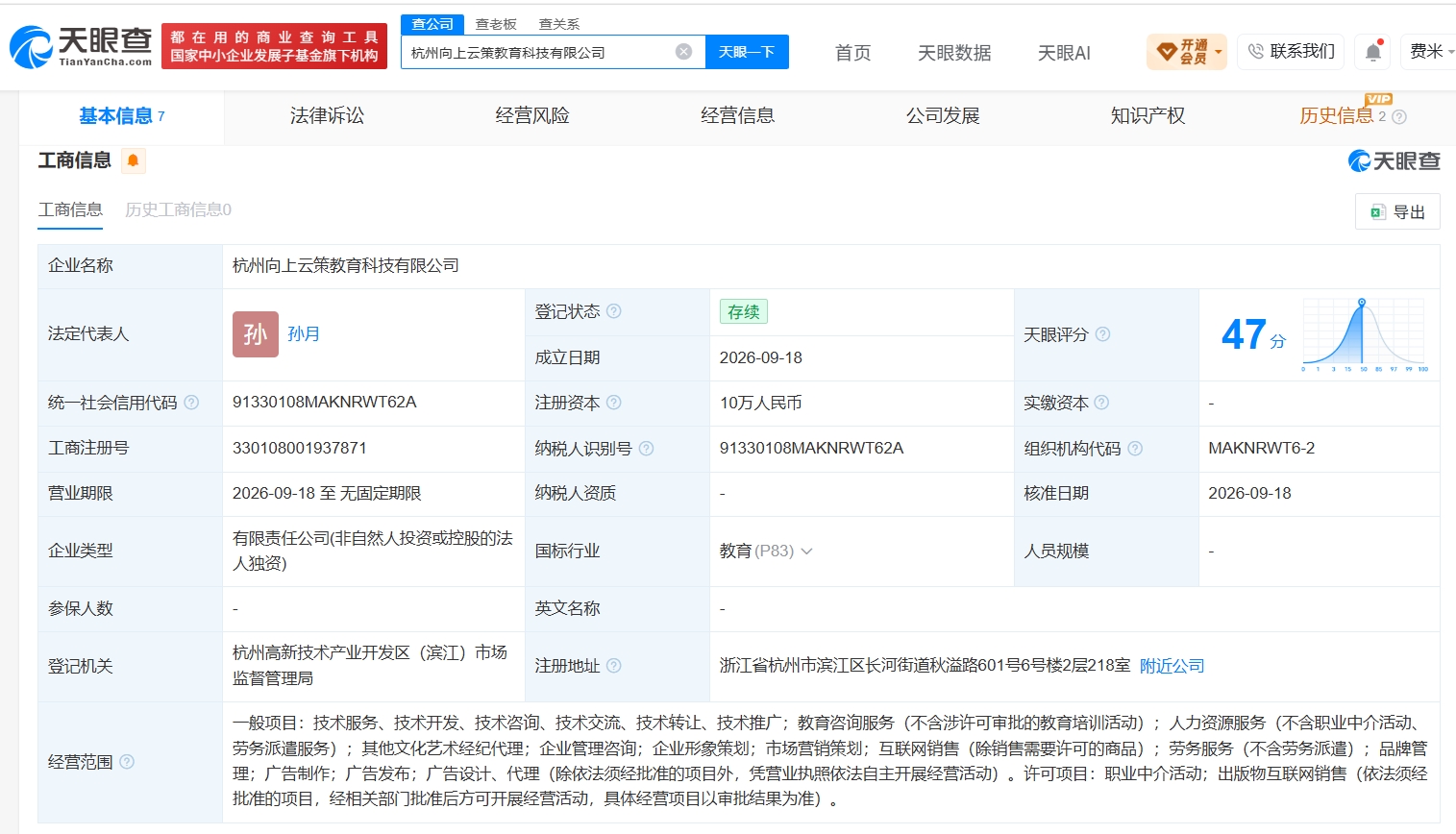Image resolution: width=1456 pixels, height=834 pixels.
Task: Go to 首页 in the top navigation
Action: pos(852,53)
